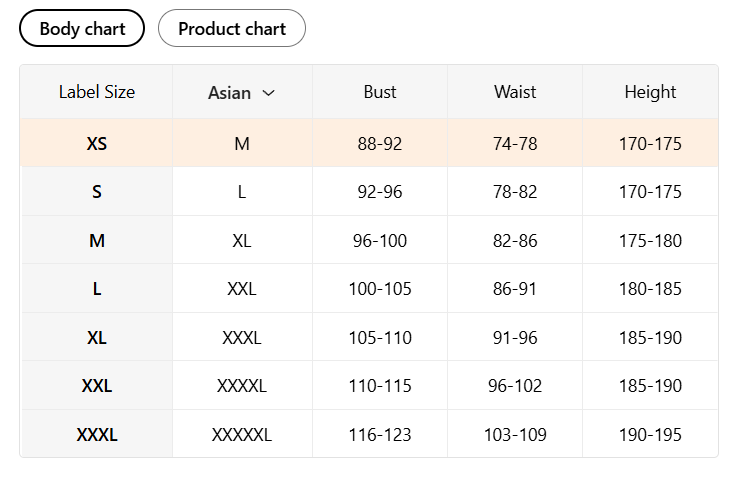The width and height of the screenshot is (745, 481).
Task: Click the Waist column header
Action: [515, 92]
